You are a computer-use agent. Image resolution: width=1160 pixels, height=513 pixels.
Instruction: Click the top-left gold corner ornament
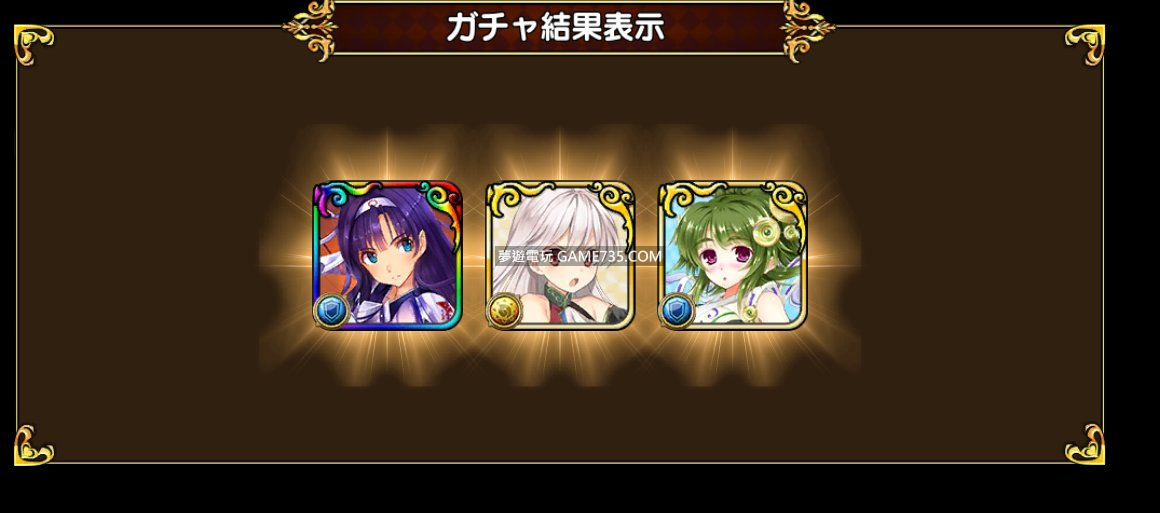click(33, 43)
